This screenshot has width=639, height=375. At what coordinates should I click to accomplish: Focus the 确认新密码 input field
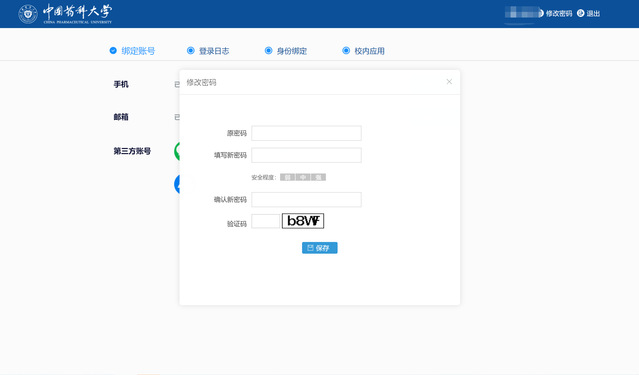click(x=306, y=200)
